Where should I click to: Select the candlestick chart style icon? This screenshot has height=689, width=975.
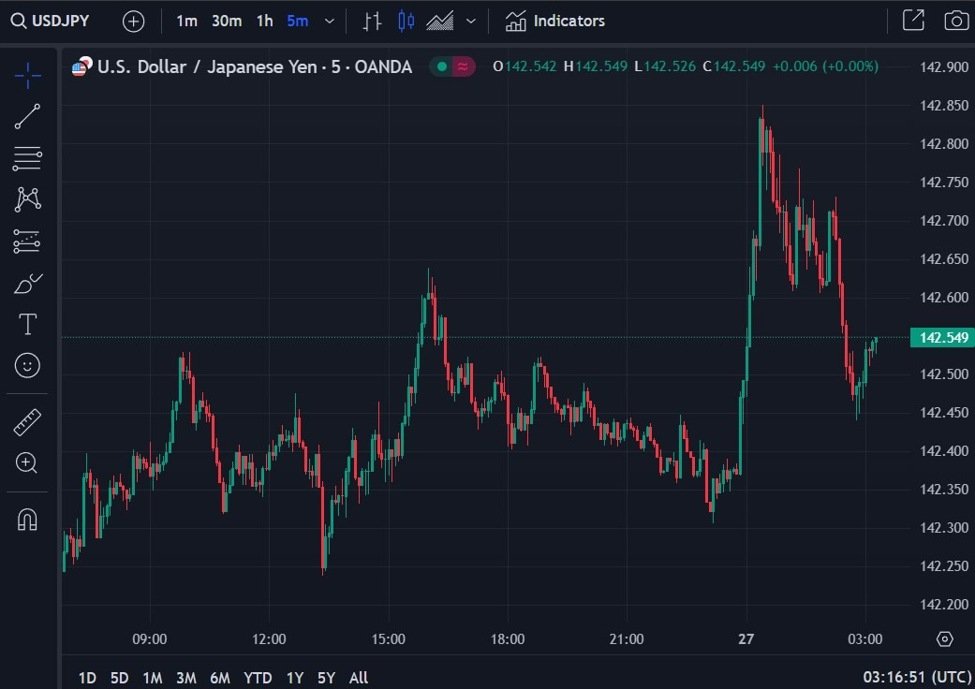(x=406, y=21)
